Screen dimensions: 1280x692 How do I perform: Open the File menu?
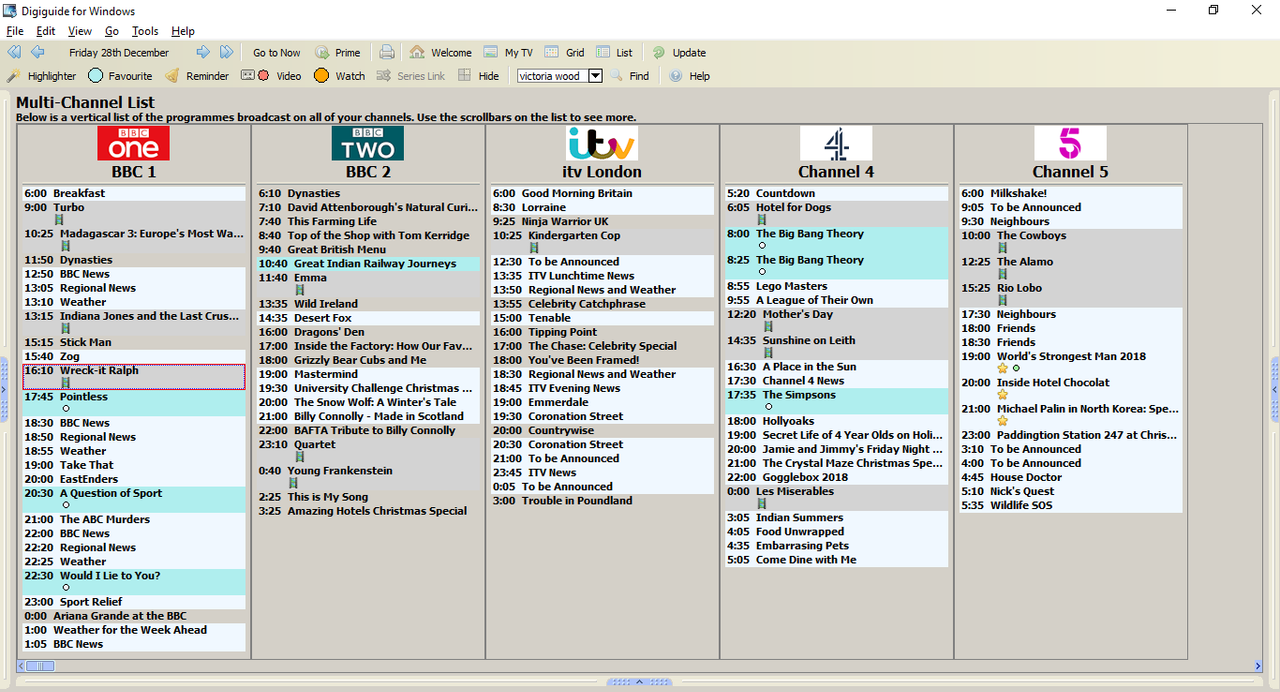pyautogui.click(x=14, y=31)
